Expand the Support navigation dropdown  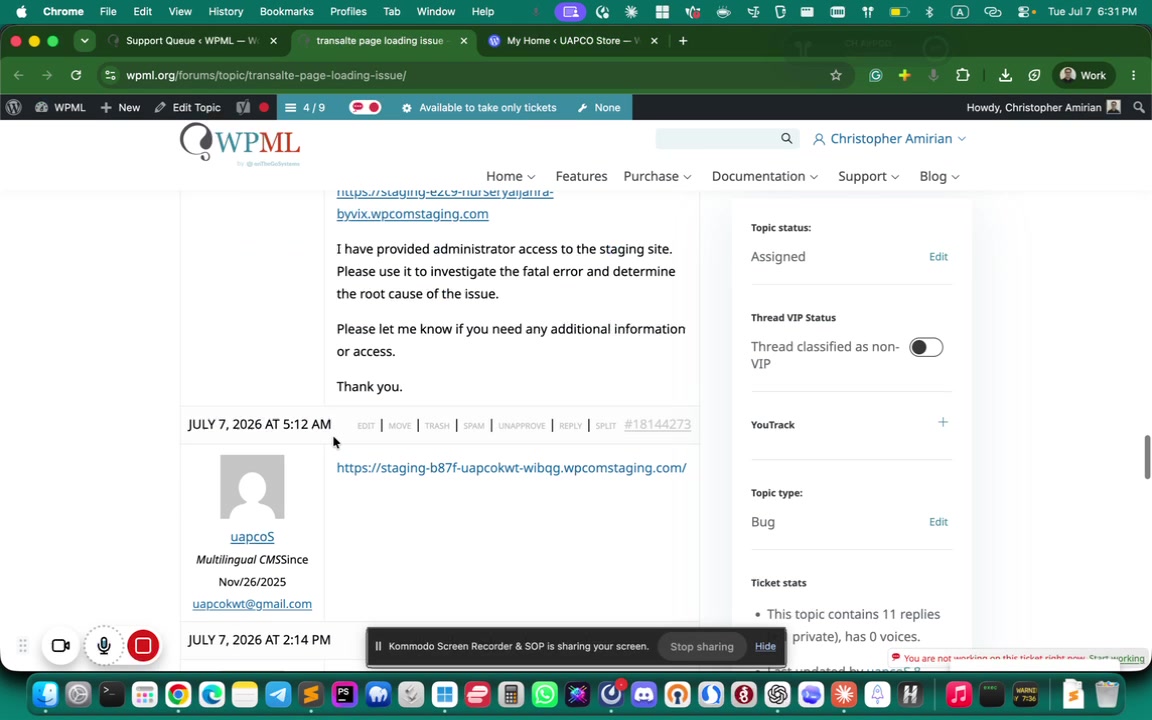pyautogui.click(x=868, y=176)
